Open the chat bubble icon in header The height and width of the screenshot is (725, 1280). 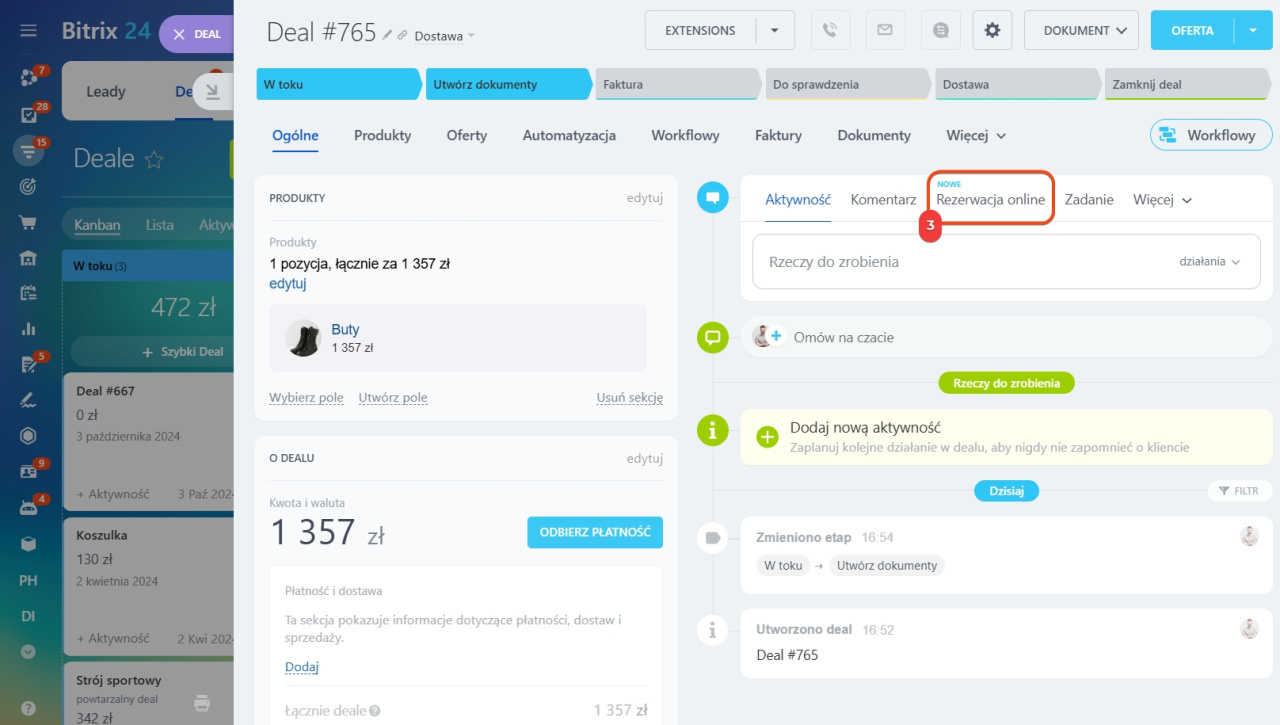coord(940,31)
